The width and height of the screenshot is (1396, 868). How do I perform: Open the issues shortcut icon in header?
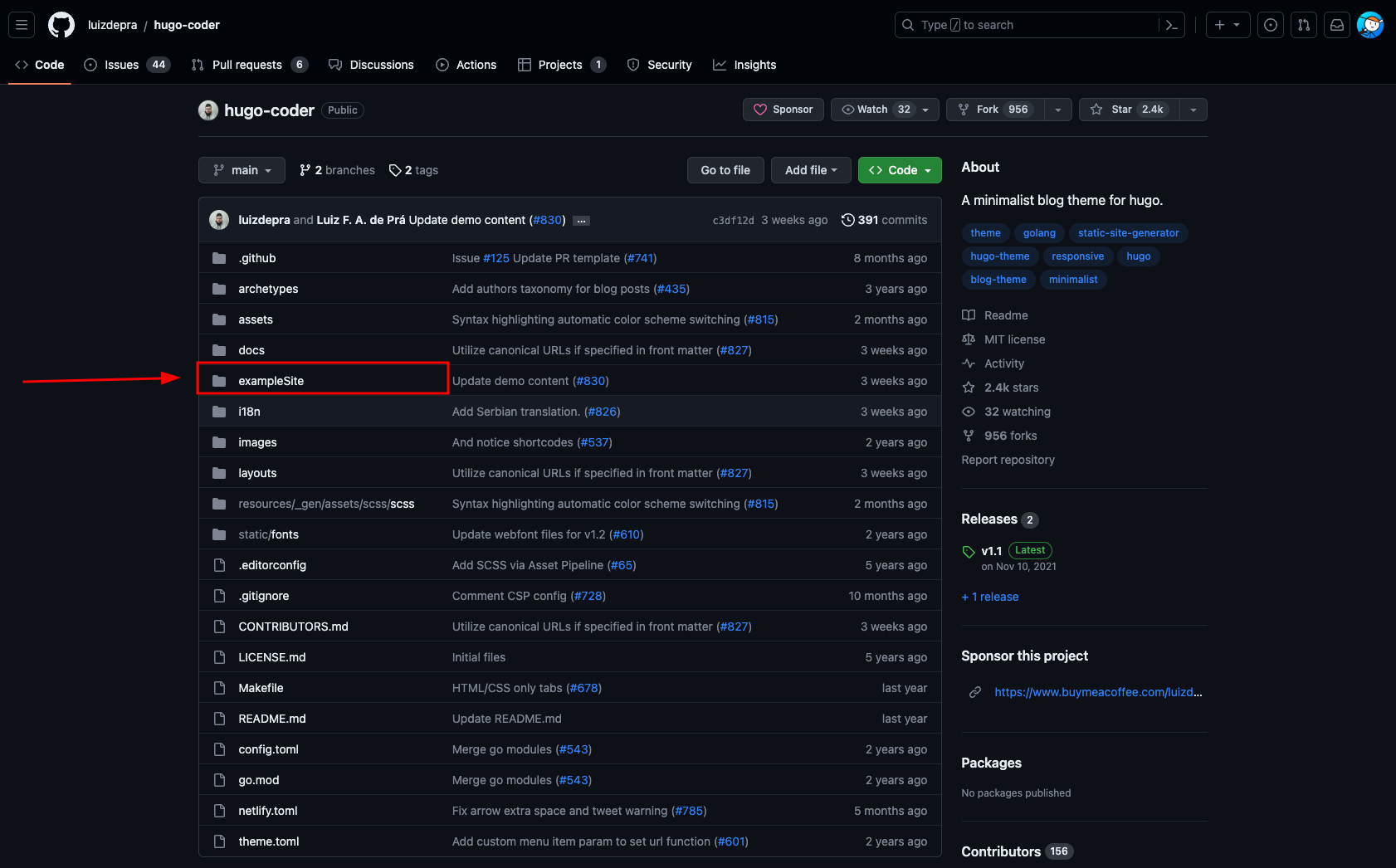1271,25
